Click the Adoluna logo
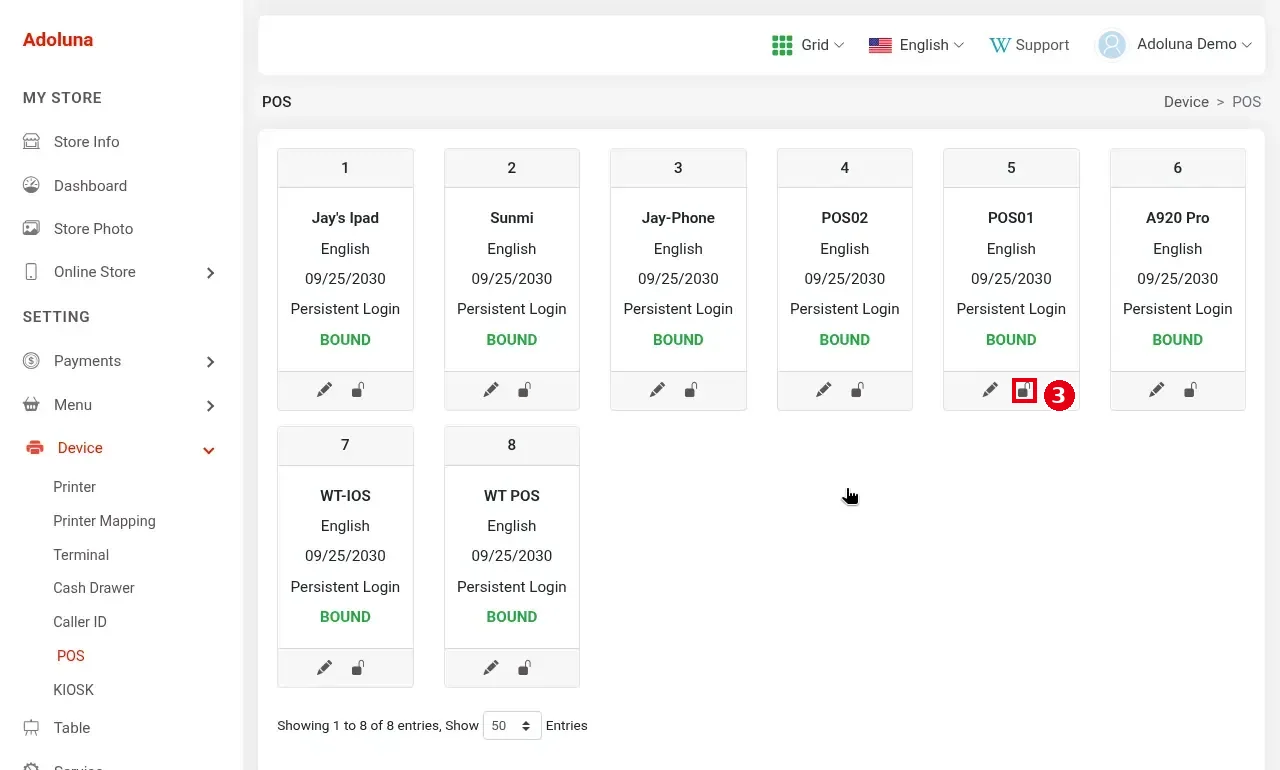 point(58,40)
